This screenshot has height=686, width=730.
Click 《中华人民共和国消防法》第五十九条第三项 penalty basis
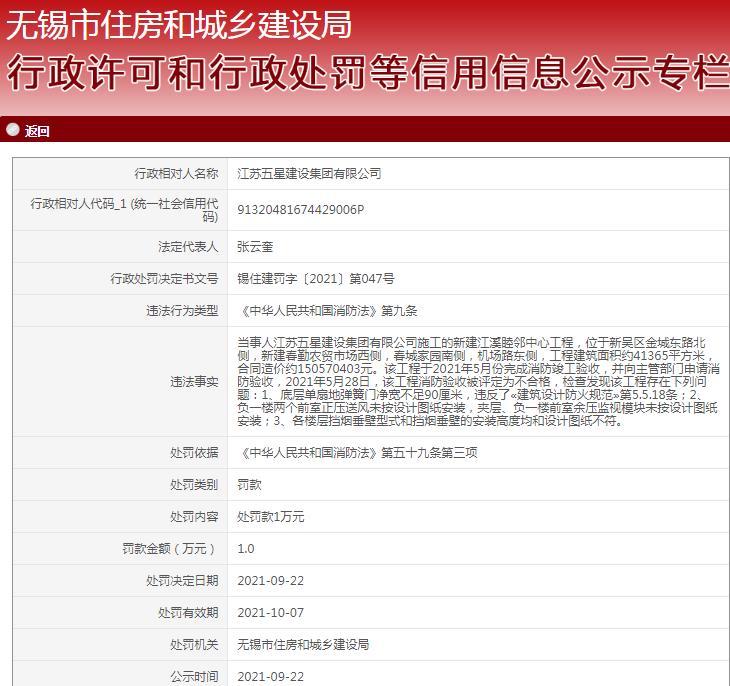click(x=357, y=453)
